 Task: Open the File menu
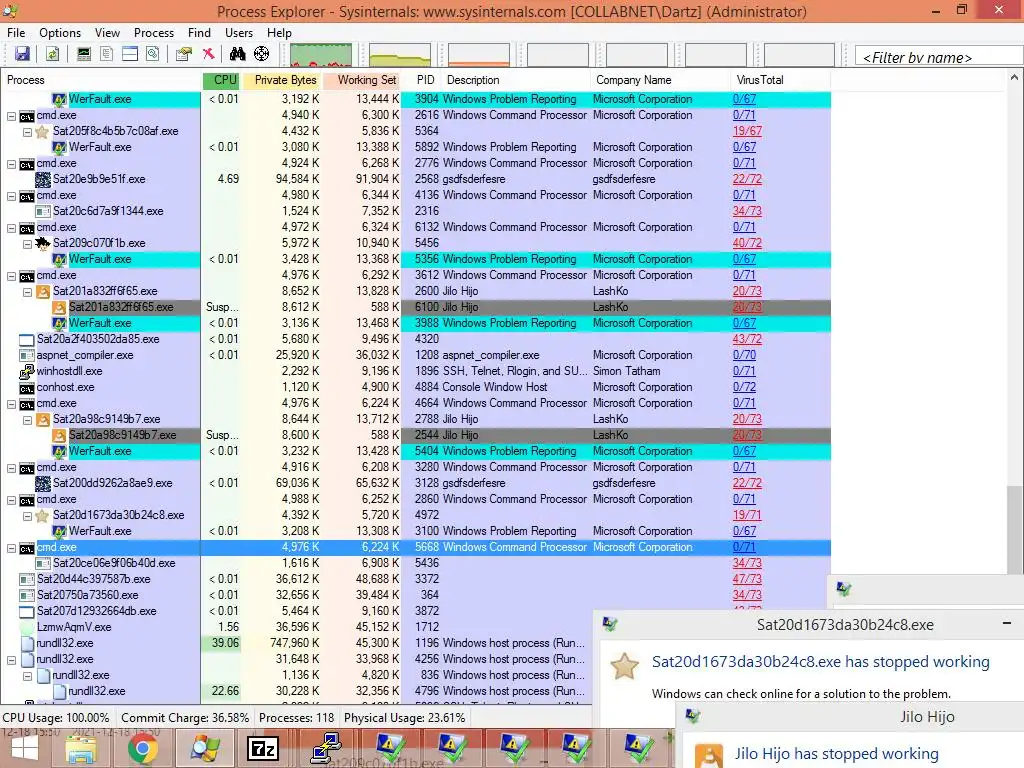pos(16,33)
